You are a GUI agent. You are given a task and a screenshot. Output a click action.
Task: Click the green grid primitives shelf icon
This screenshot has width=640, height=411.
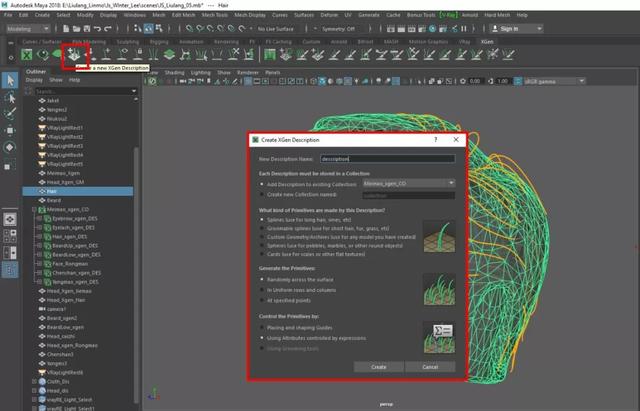270,54
